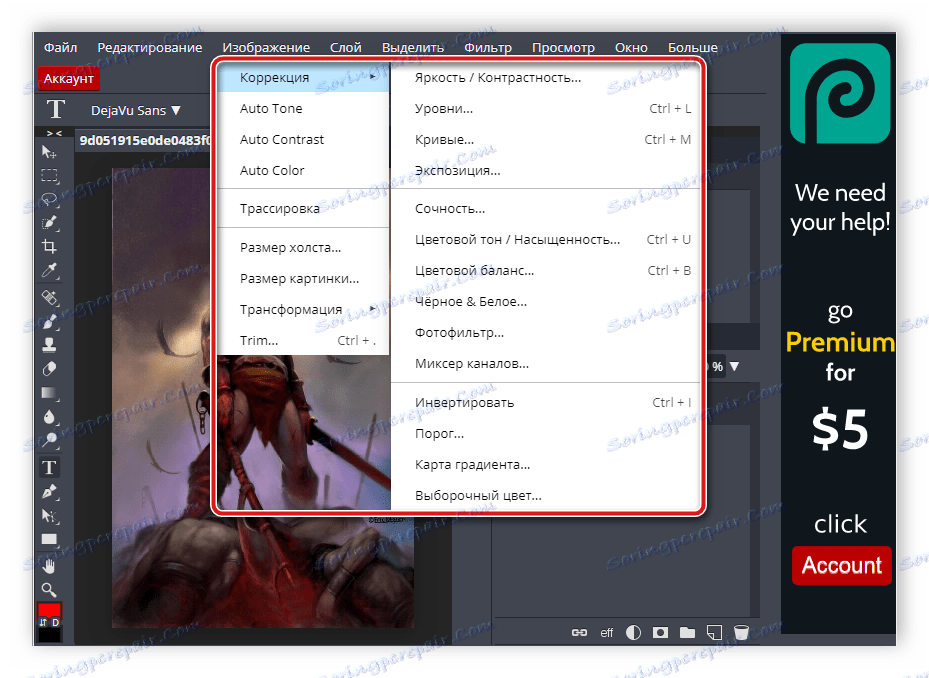Select the Rectangle shape tool

pos(49,539)
